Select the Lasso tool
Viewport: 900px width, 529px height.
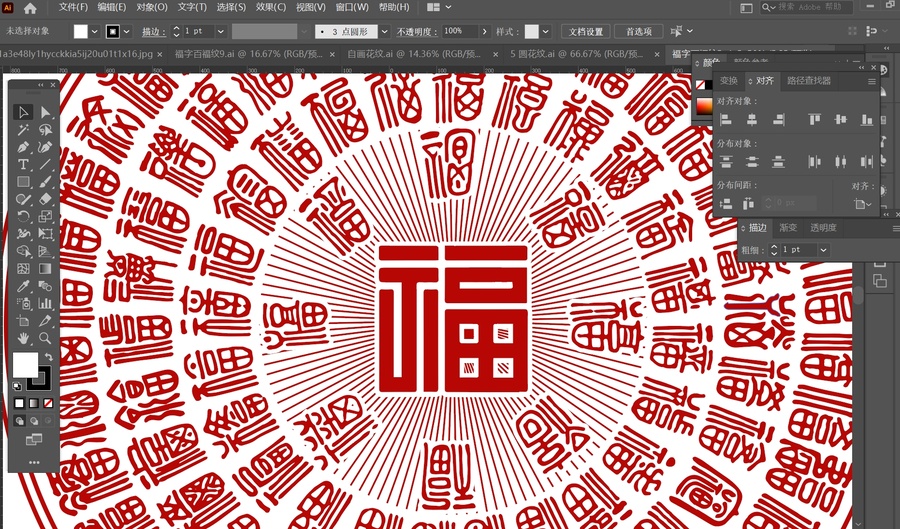click(x=45, y=130)
